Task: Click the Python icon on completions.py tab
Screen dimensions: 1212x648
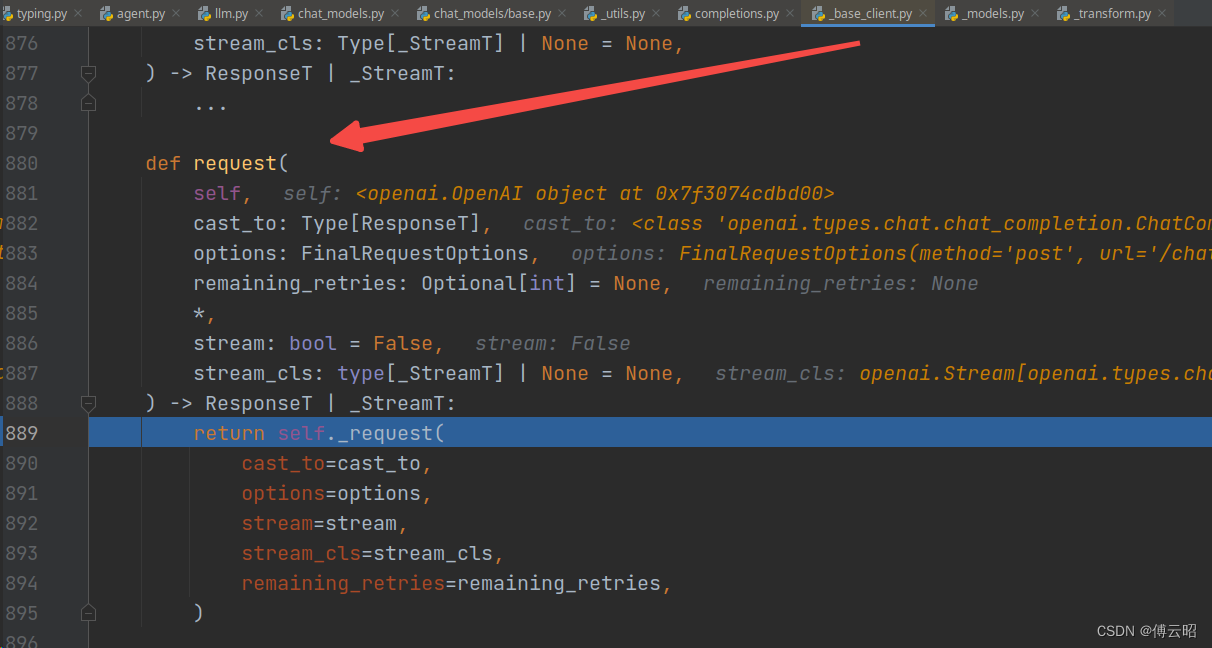Action: 684,14
